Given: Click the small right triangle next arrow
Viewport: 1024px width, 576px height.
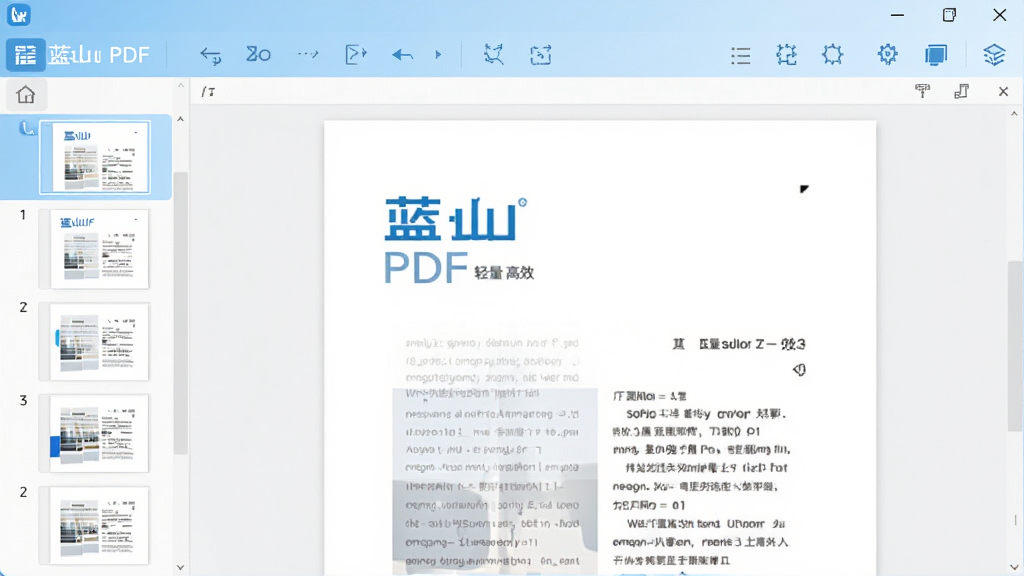Looking at the screenshot, I should [438, 55].
